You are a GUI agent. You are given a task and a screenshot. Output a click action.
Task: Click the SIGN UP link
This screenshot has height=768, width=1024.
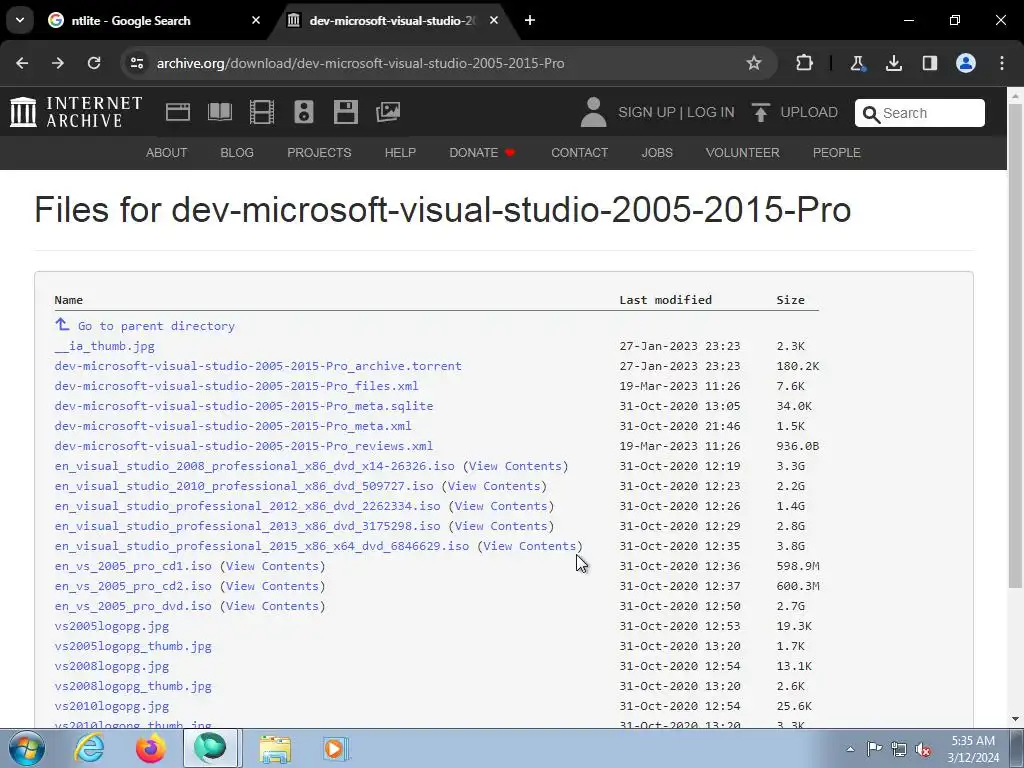pyautogui.click(x=647, y=112)
